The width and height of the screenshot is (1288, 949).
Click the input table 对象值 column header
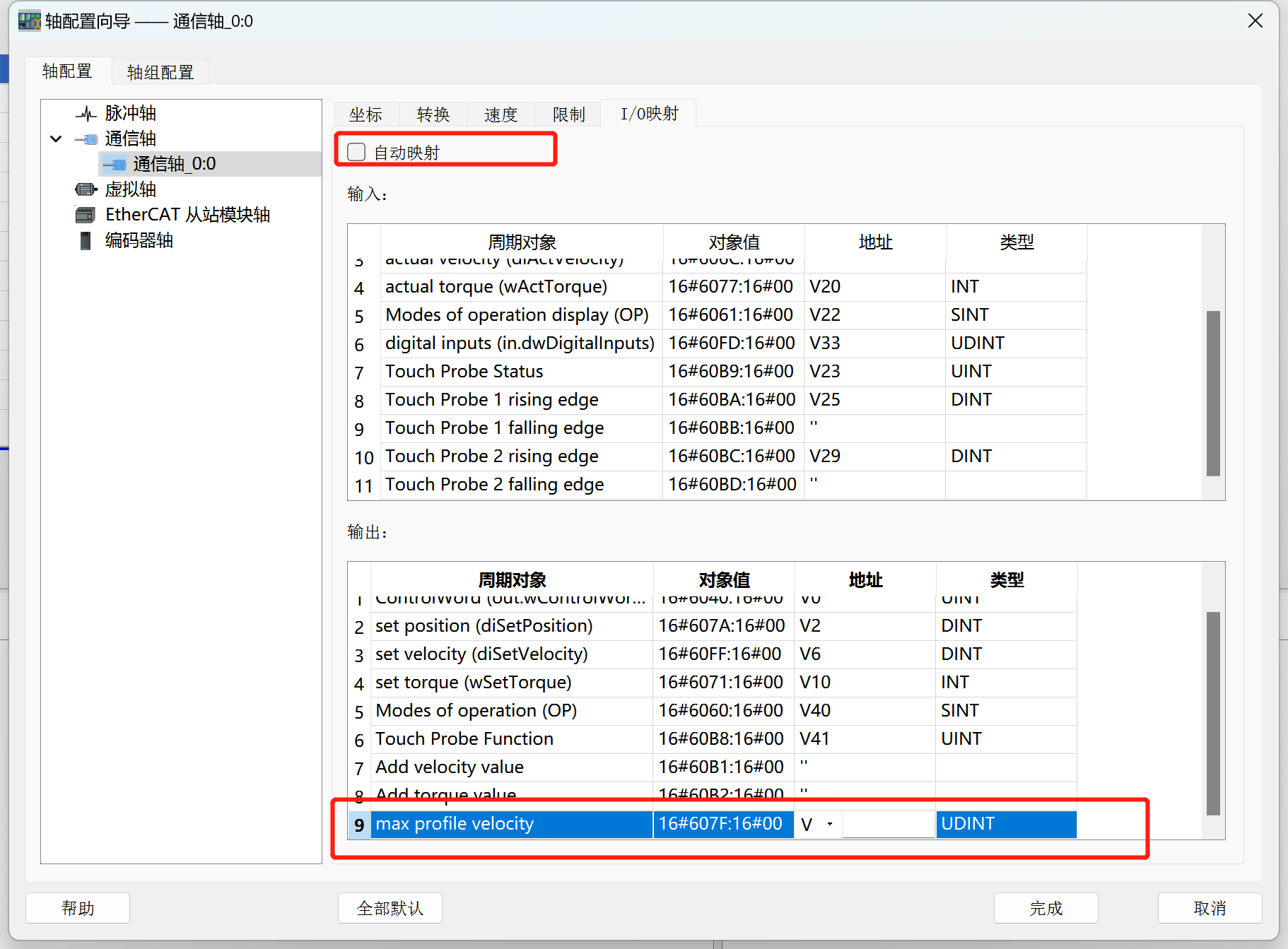(734, 242)
